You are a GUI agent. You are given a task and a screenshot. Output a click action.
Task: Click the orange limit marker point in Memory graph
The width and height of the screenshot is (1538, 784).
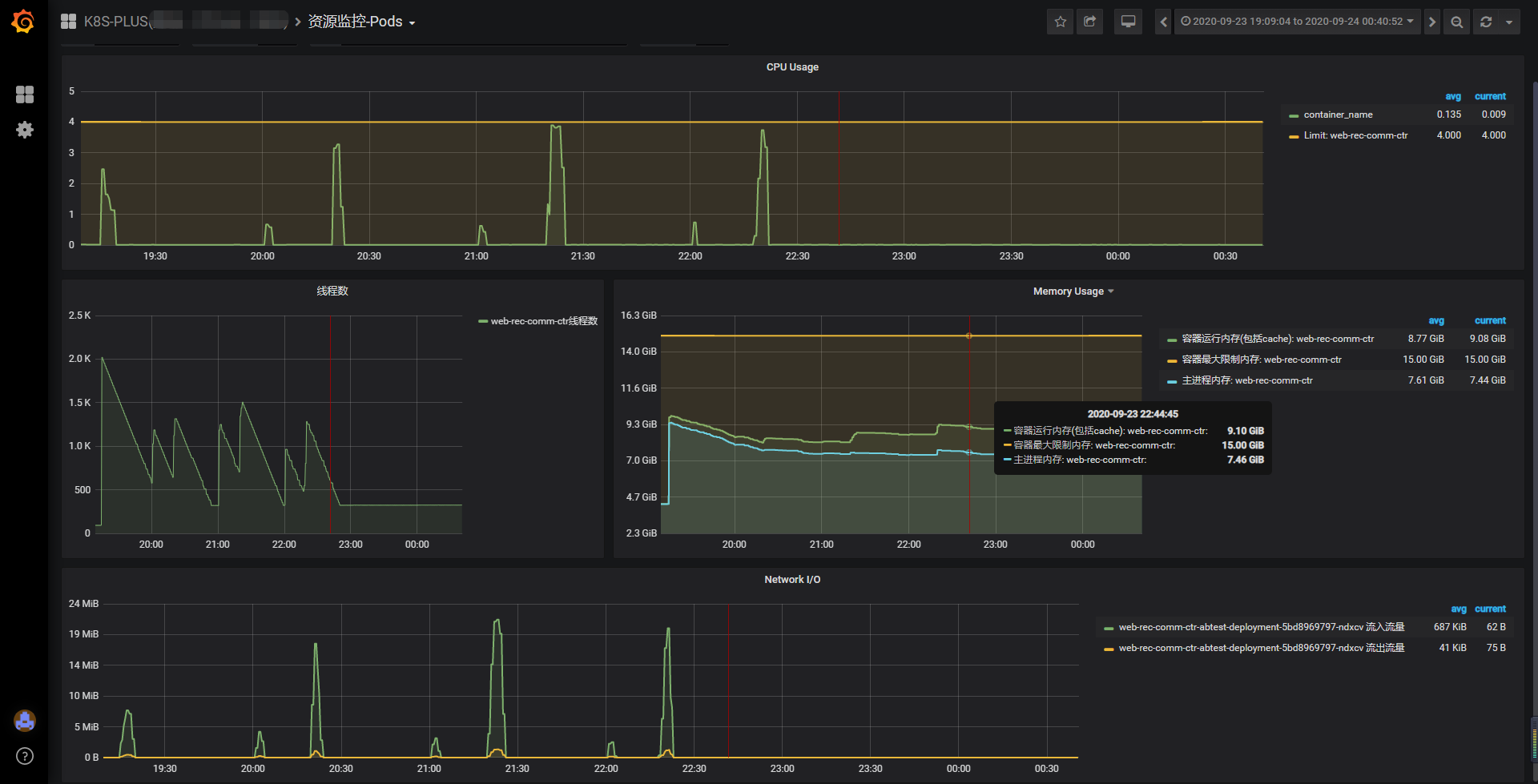pos(968,336)
